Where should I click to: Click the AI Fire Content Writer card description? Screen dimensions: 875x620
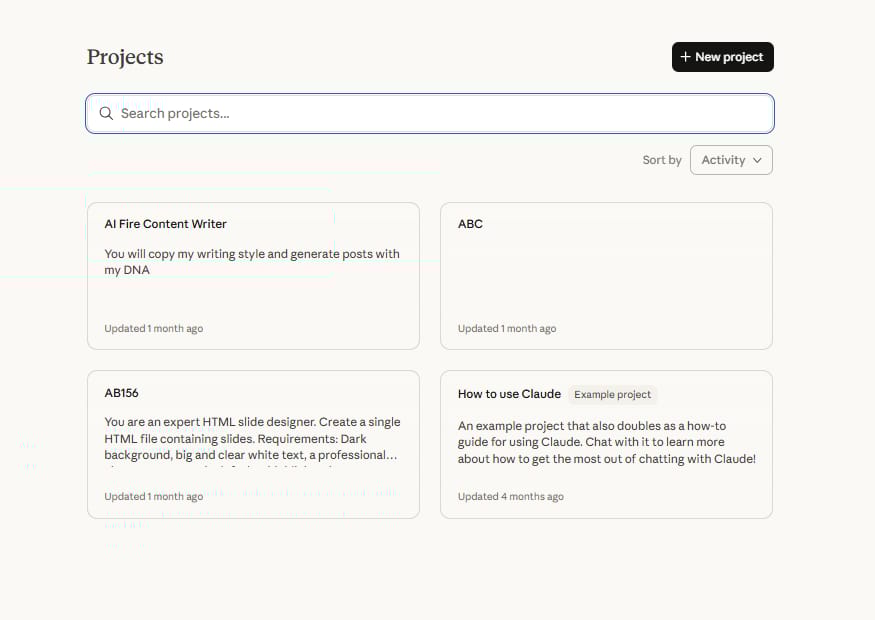[x=251, y=262]
